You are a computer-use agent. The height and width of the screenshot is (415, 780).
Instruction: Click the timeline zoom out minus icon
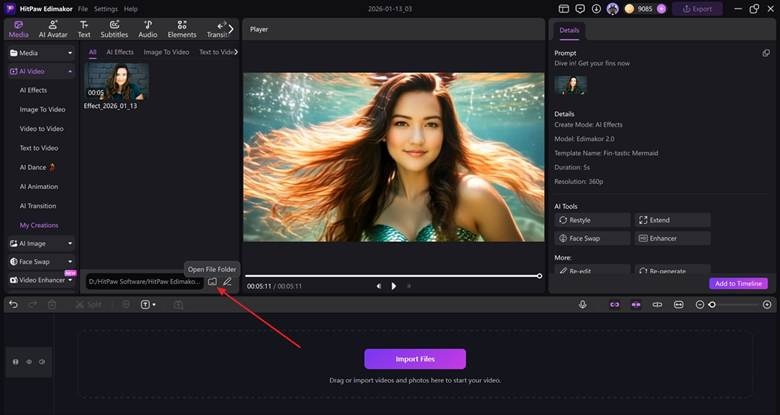700,305
